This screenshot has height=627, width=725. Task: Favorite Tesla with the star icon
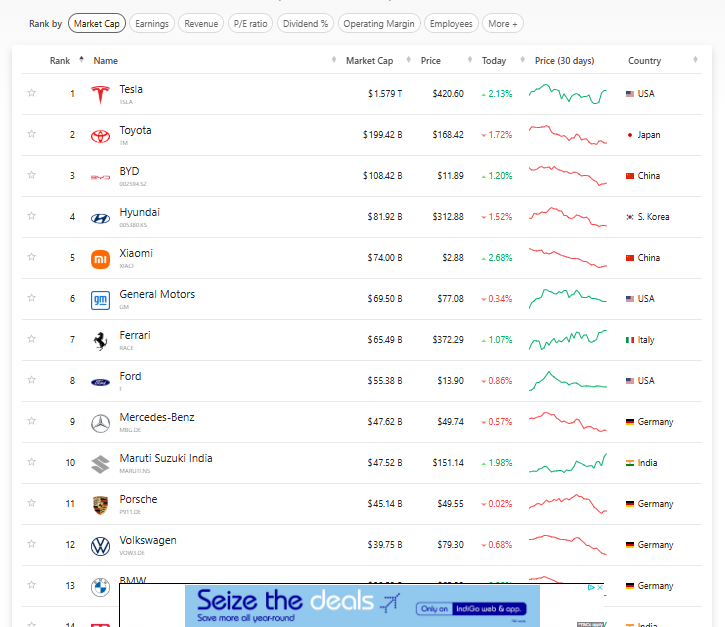click(x=31, y=93)
